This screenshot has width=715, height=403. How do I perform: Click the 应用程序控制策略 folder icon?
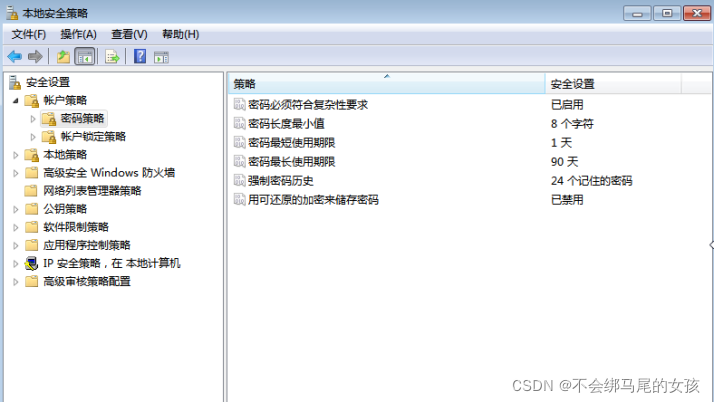point(31,245)
